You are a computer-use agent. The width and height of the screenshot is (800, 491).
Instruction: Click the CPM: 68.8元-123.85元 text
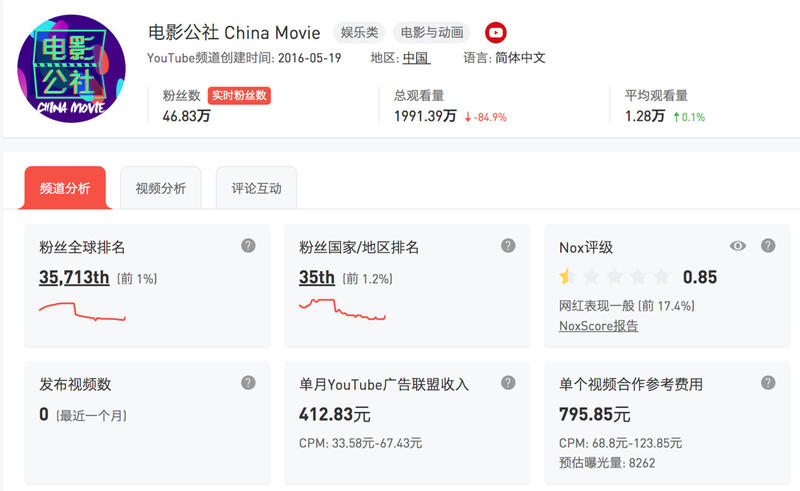620,443
